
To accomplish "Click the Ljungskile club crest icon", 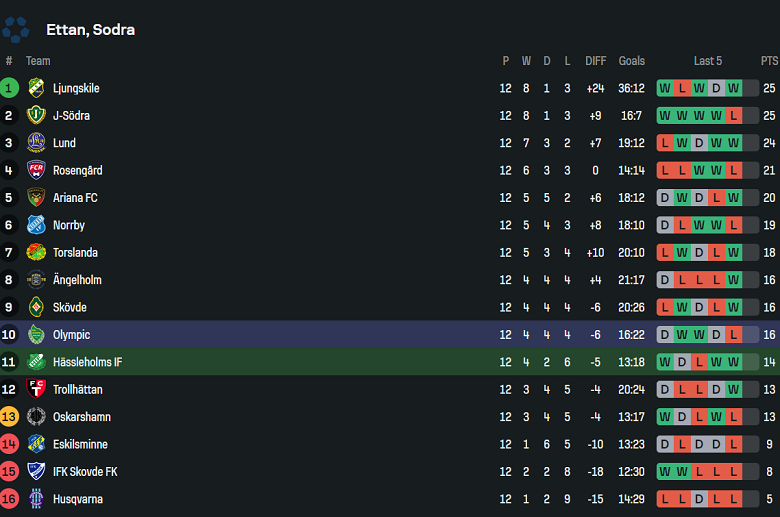I will (x=37, y=88).
